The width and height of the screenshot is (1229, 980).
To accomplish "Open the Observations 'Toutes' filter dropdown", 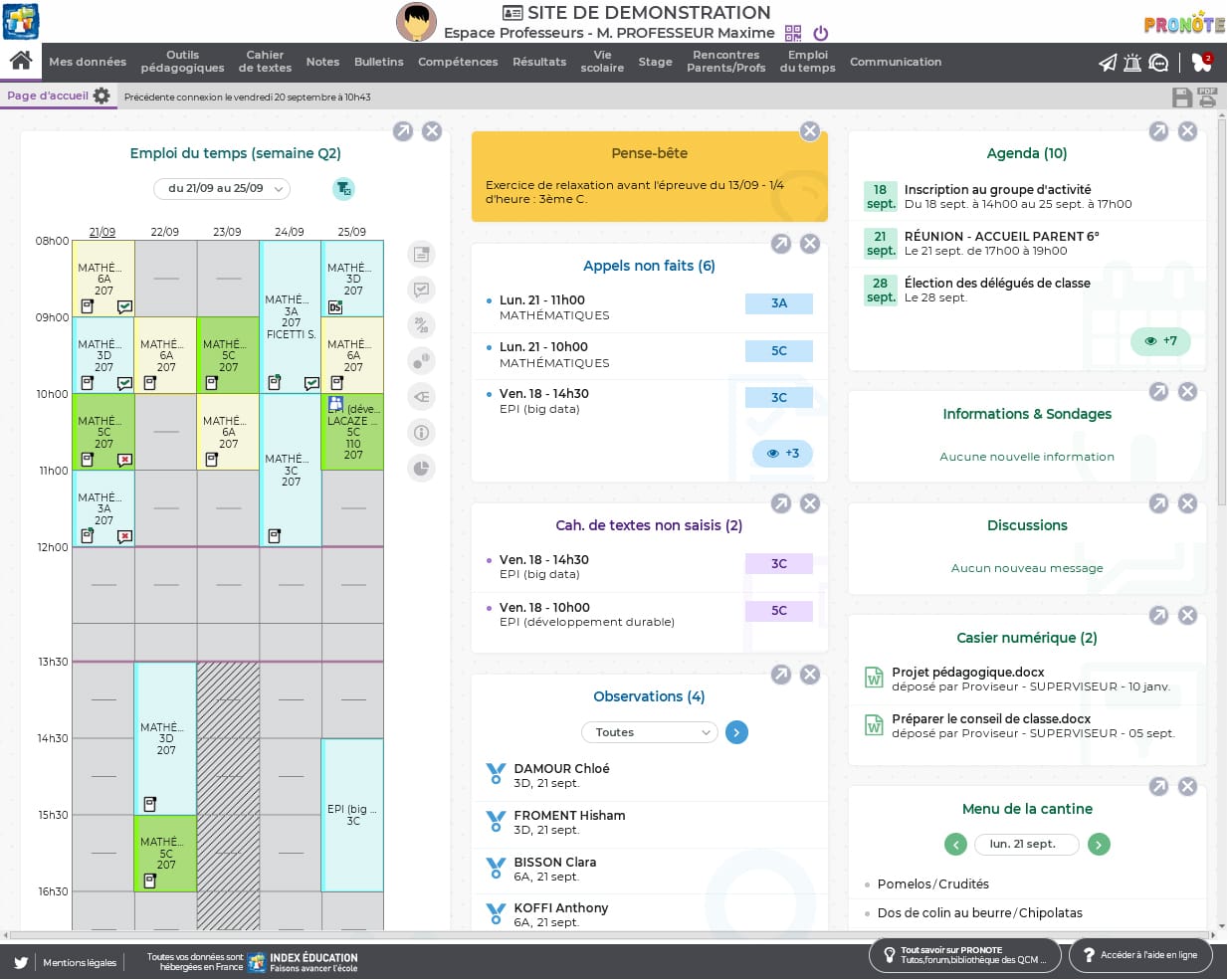I will 649,733.
